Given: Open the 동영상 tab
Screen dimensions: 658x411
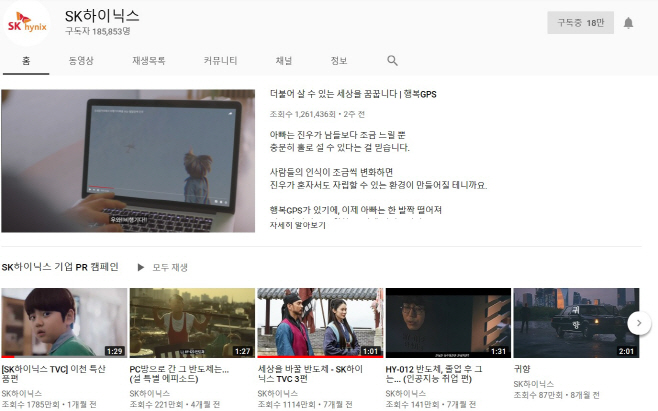Looking at the screenshot, I should tap(81, 61).
